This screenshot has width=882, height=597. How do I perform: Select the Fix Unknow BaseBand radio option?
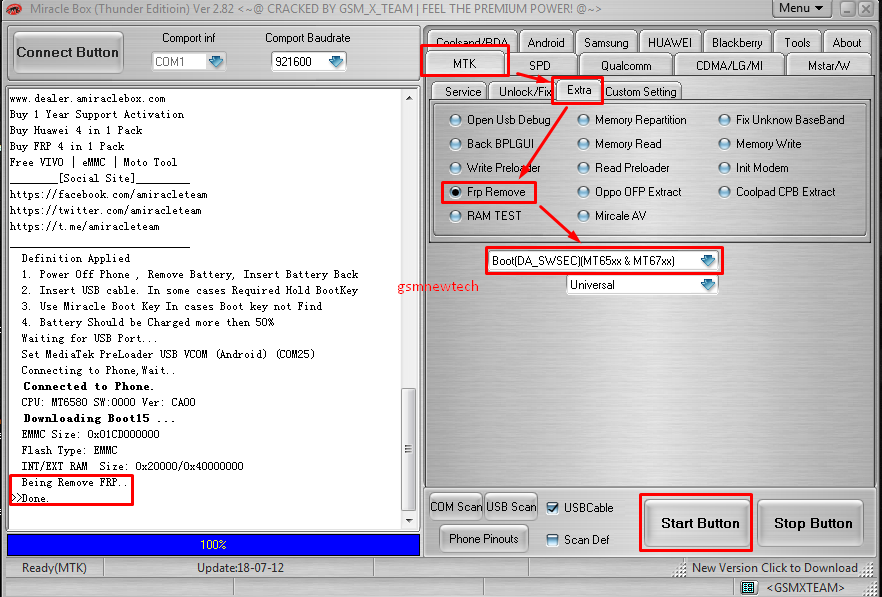(724, 120)
